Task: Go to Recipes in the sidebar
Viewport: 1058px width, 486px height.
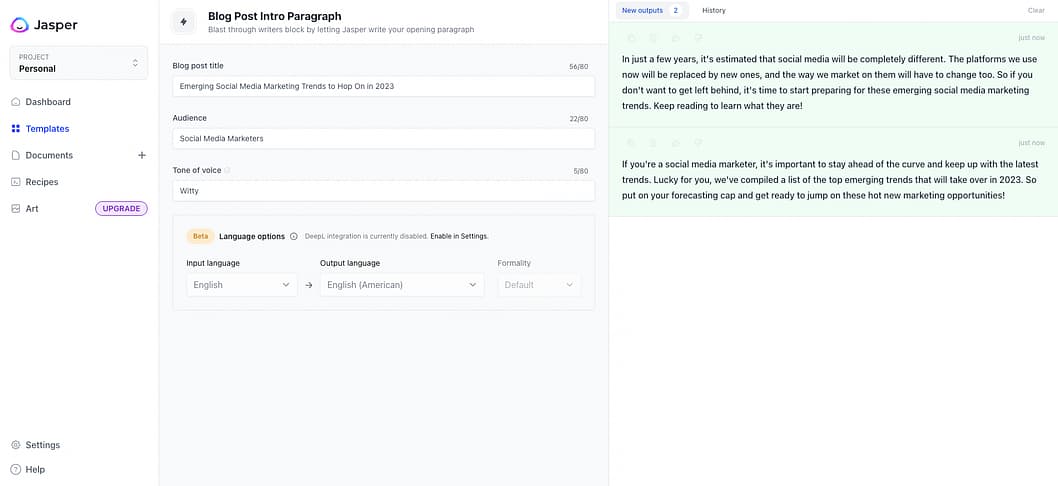Action: pos(41,182)
